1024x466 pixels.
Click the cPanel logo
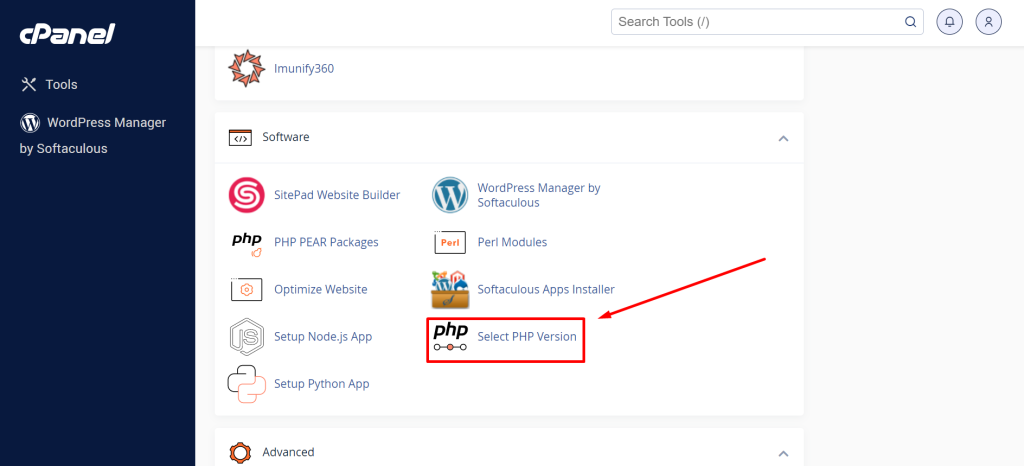coord(67,34)
